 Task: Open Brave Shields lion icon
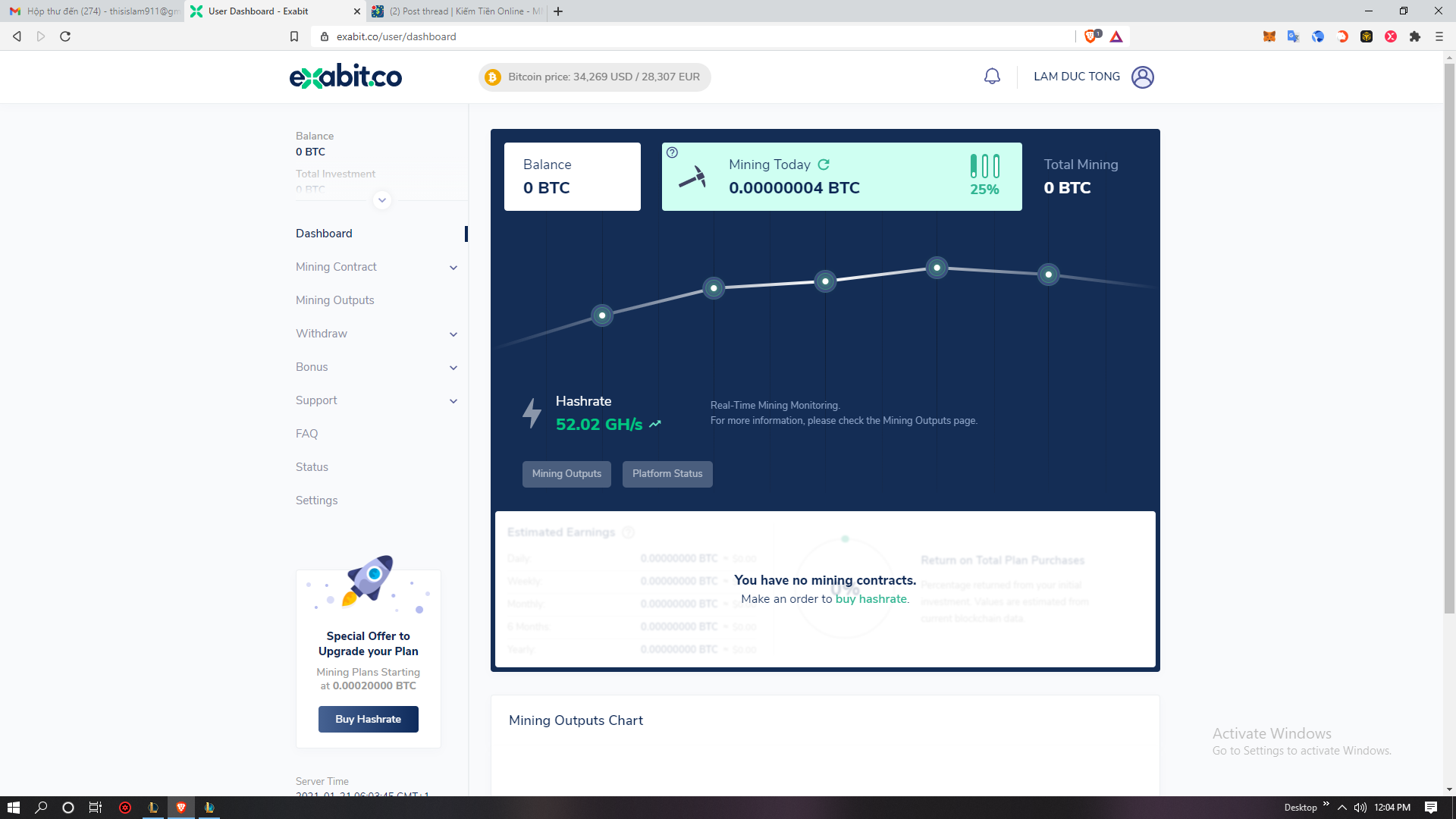coord(1090,36)
